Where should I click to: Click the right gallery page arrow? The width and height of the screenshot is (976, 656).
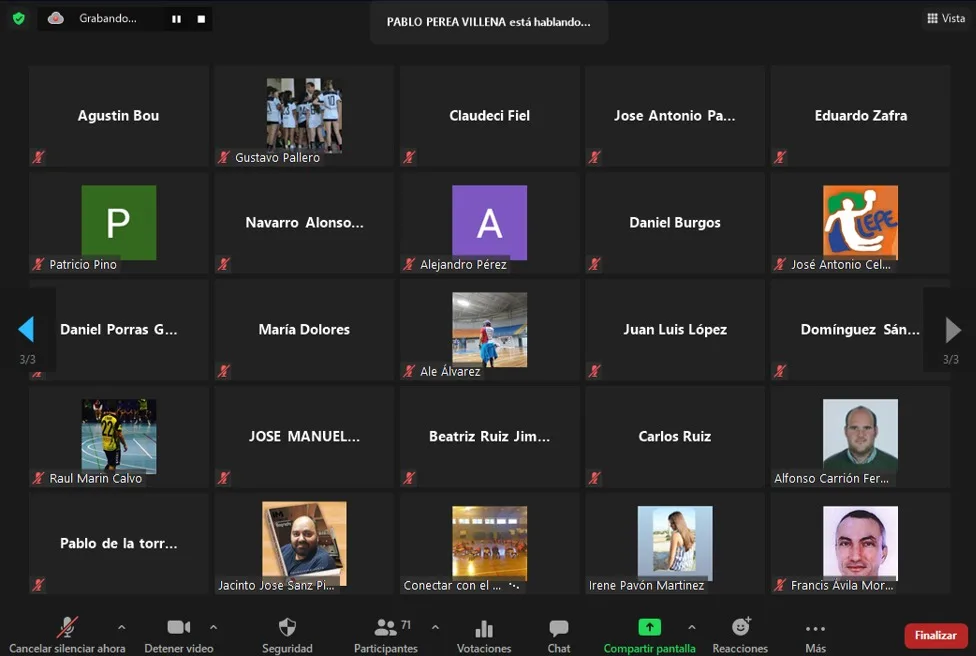[952, 329]
